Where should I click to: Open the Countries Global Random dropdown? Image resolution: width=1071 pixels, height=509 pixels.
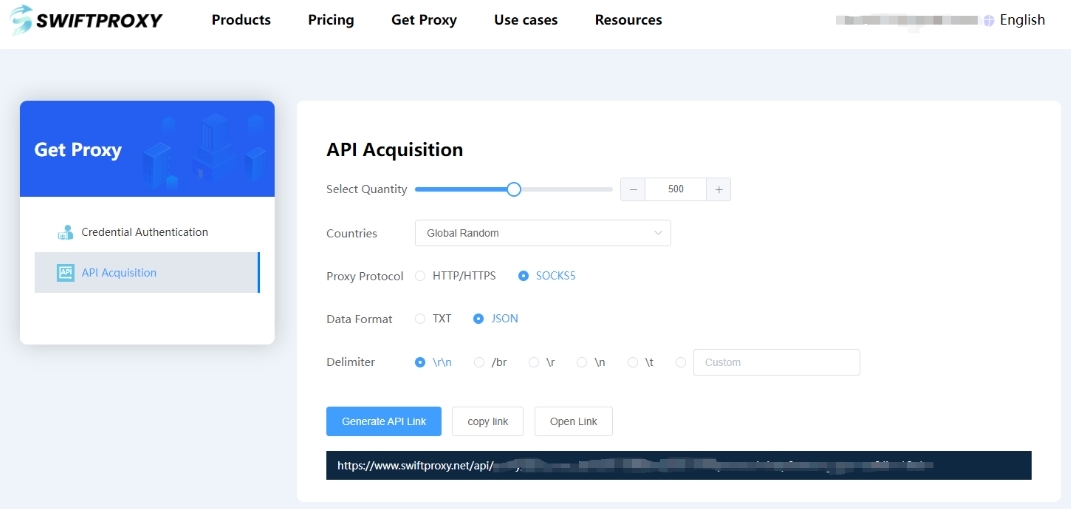[x=543, y=233]
